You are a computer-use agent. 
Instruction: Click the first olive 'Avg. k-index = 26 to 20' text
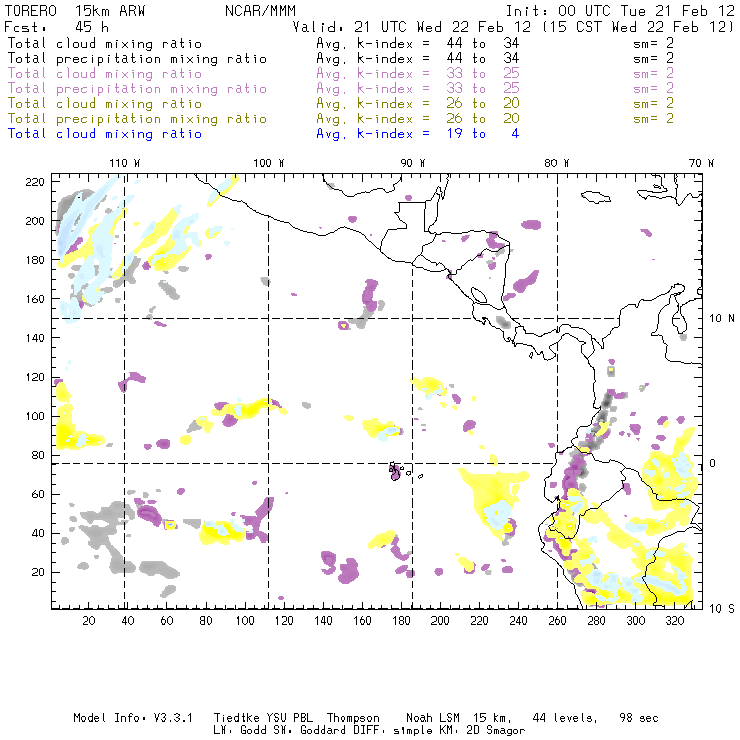(418, 103)
